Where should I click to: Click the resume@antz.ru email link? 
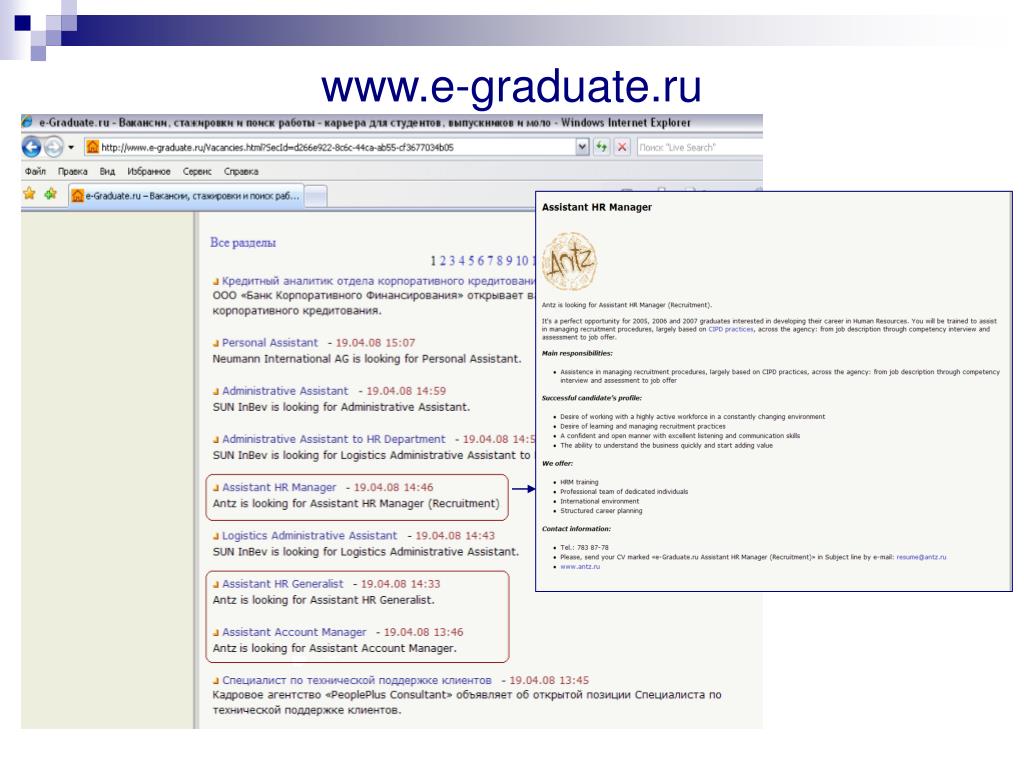point(921,557)
